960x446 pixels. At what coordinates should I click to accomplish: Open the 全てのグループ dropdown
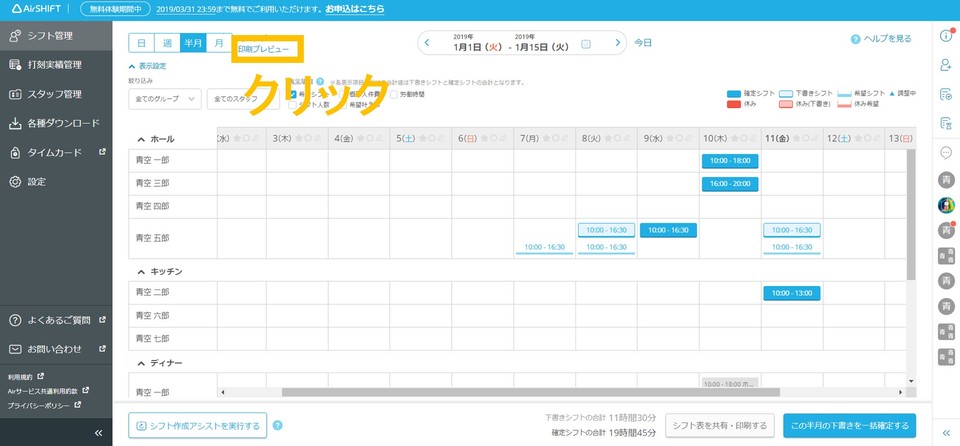165,99
